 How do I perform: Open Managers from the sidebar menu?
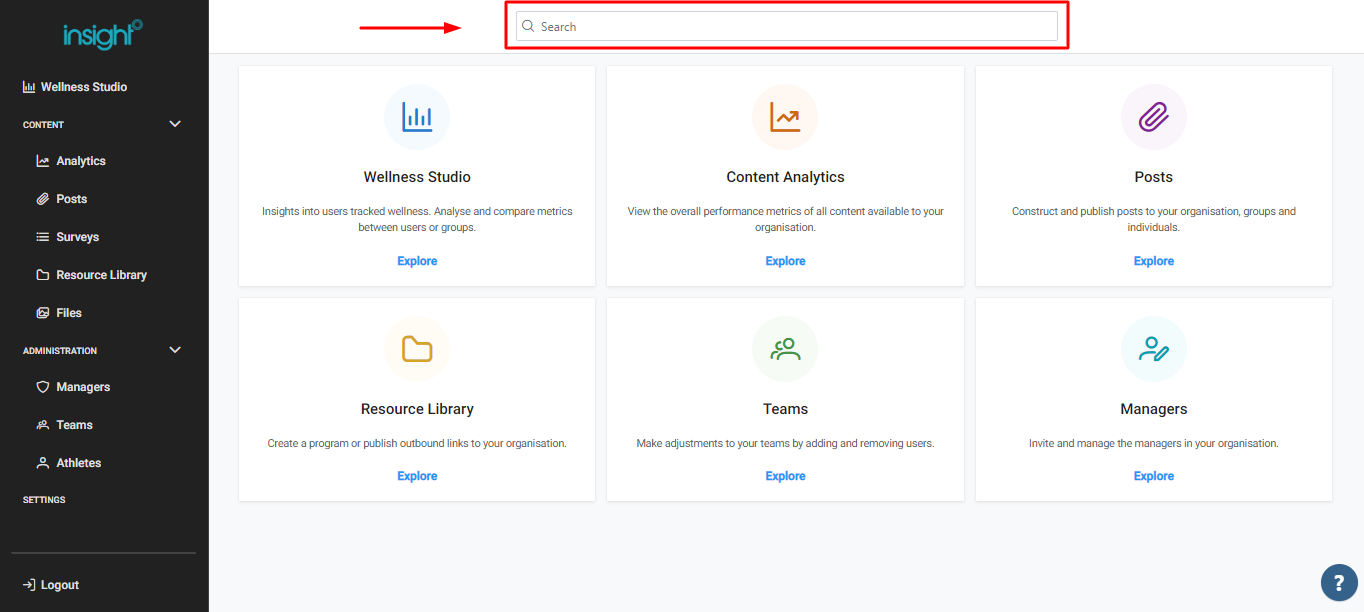(x=83, y=387)
